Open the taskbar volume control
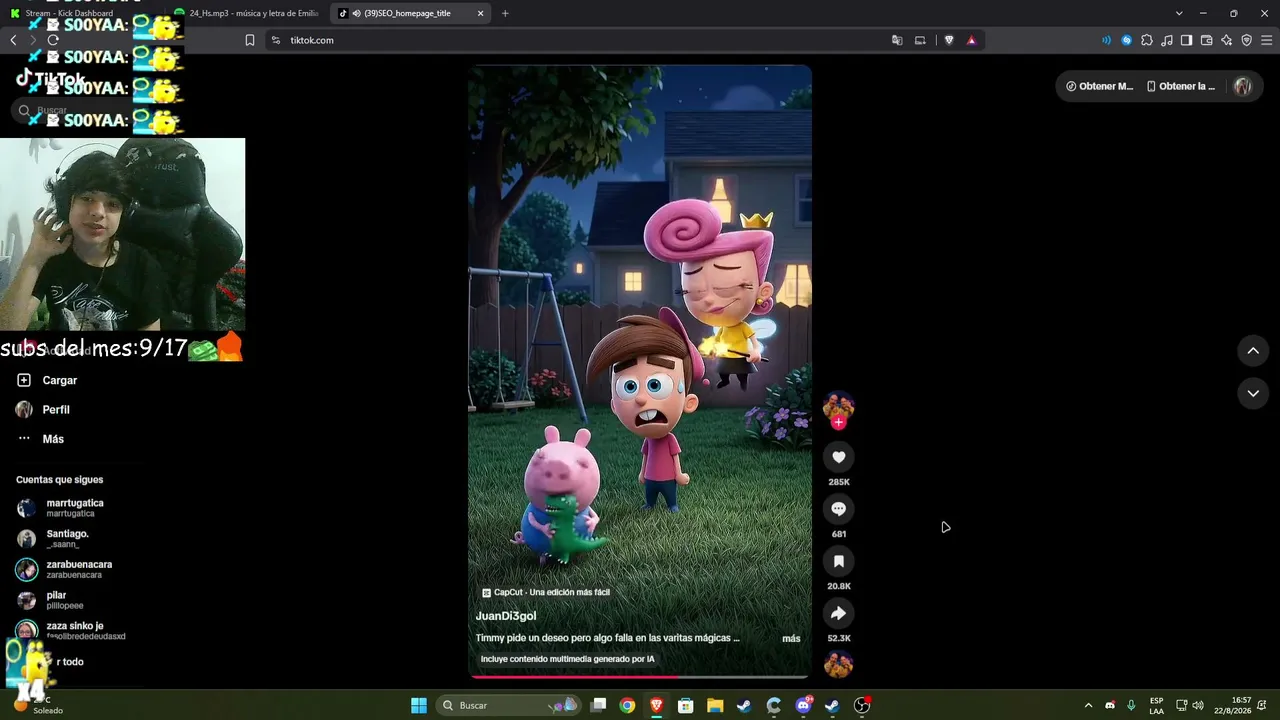Screen dimensions: 1280x720 (1198, 705)
